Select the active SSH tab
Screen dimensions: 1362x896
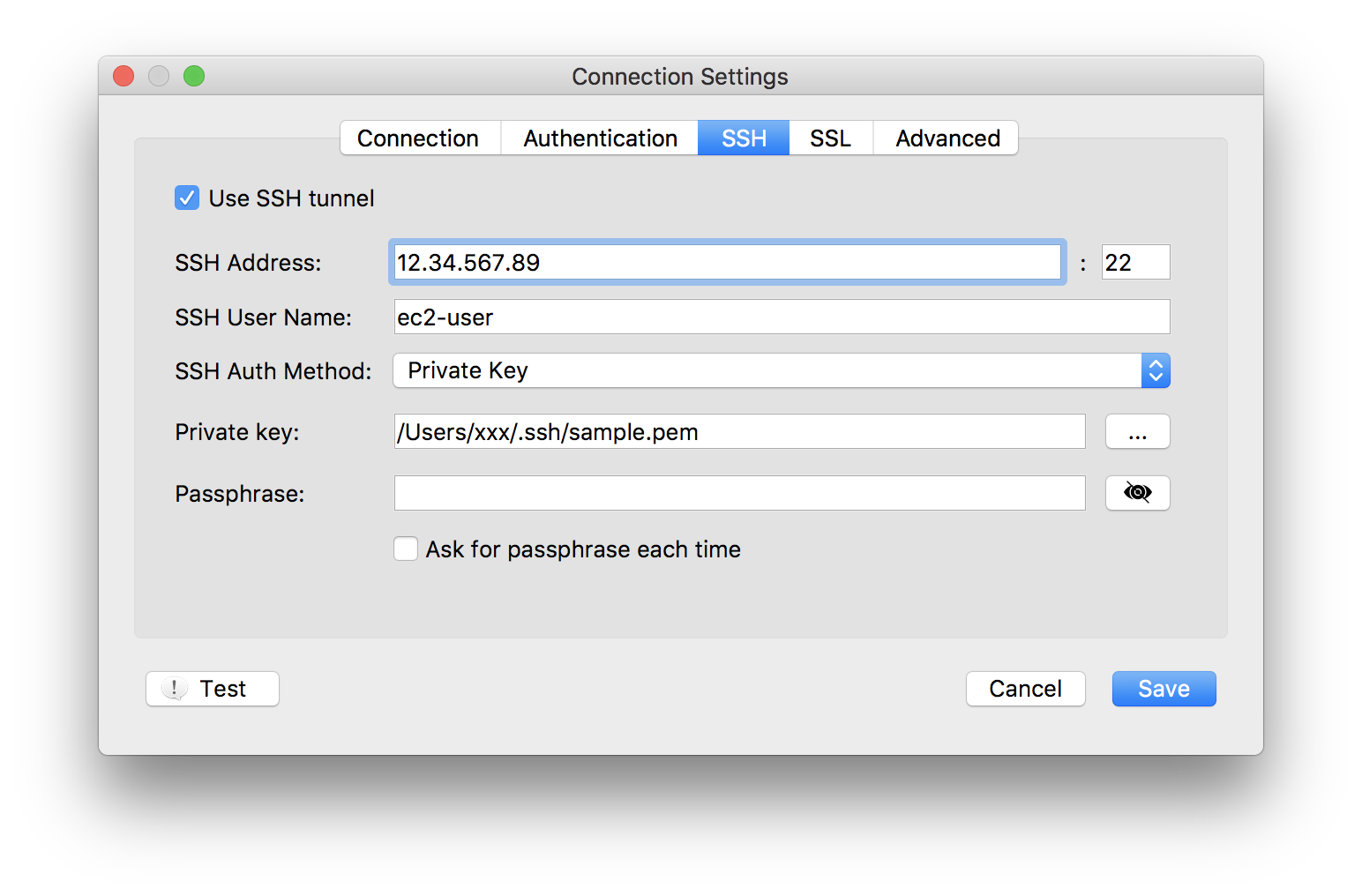744,138
